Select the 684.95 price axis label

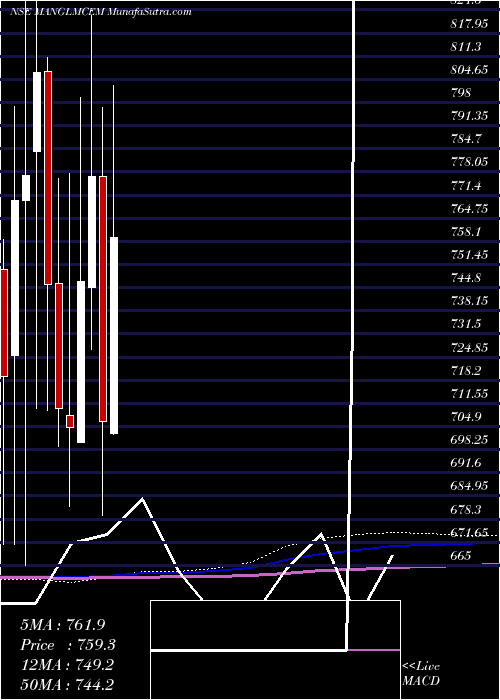[469, 487]
